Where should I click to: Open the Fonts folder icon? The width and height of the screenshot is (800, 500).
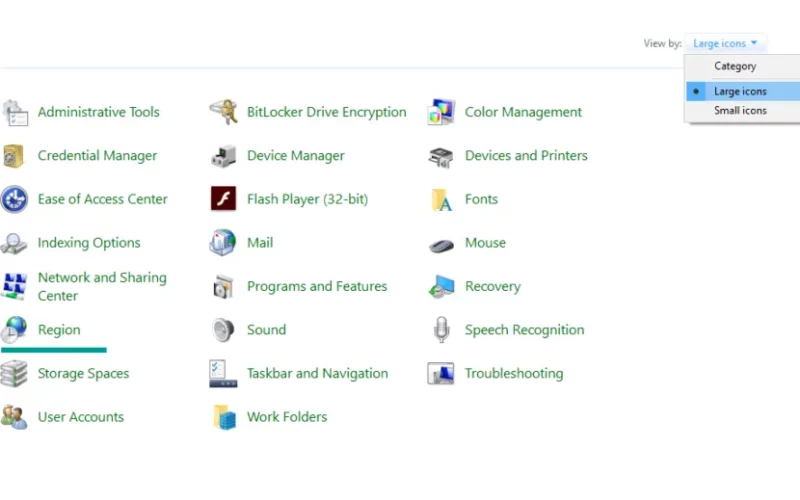[x=441, y=199]
